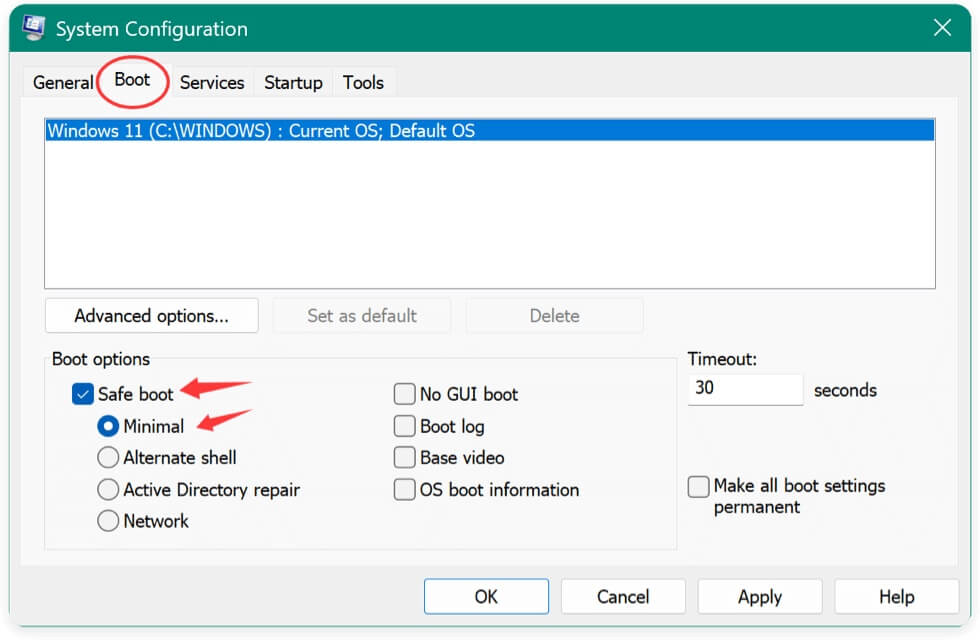
Task: Open the Services tab
Action: pos(211,83)
